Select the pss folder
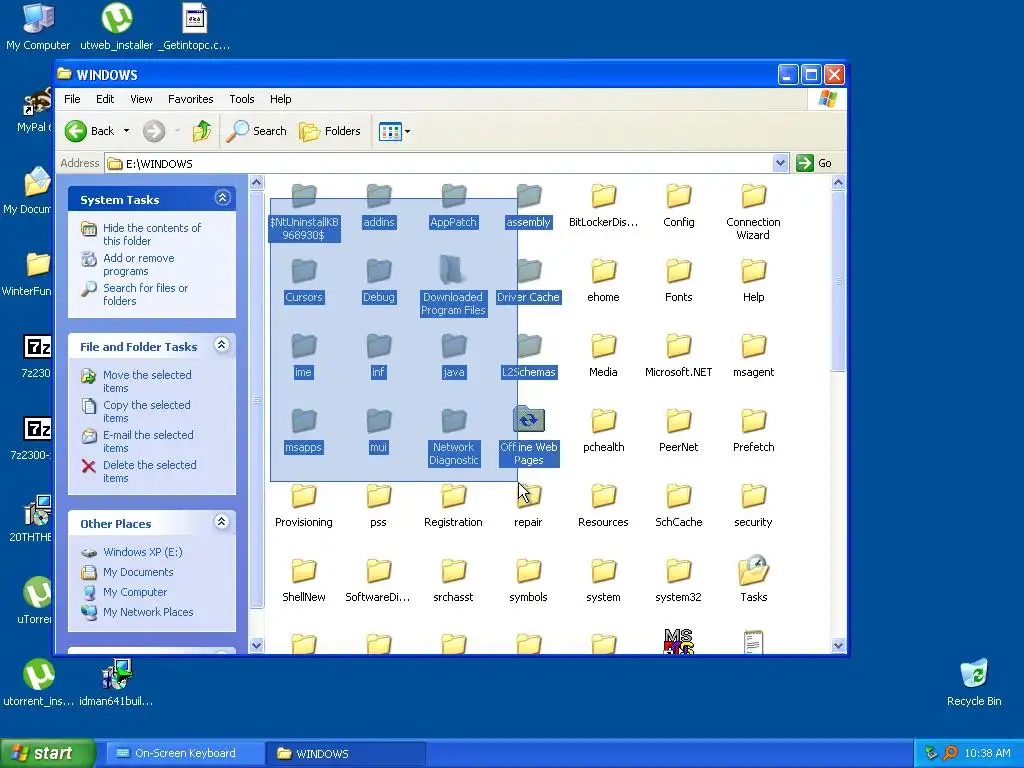Viewport: 1024px width, 768px height. [x=378, y=507]
